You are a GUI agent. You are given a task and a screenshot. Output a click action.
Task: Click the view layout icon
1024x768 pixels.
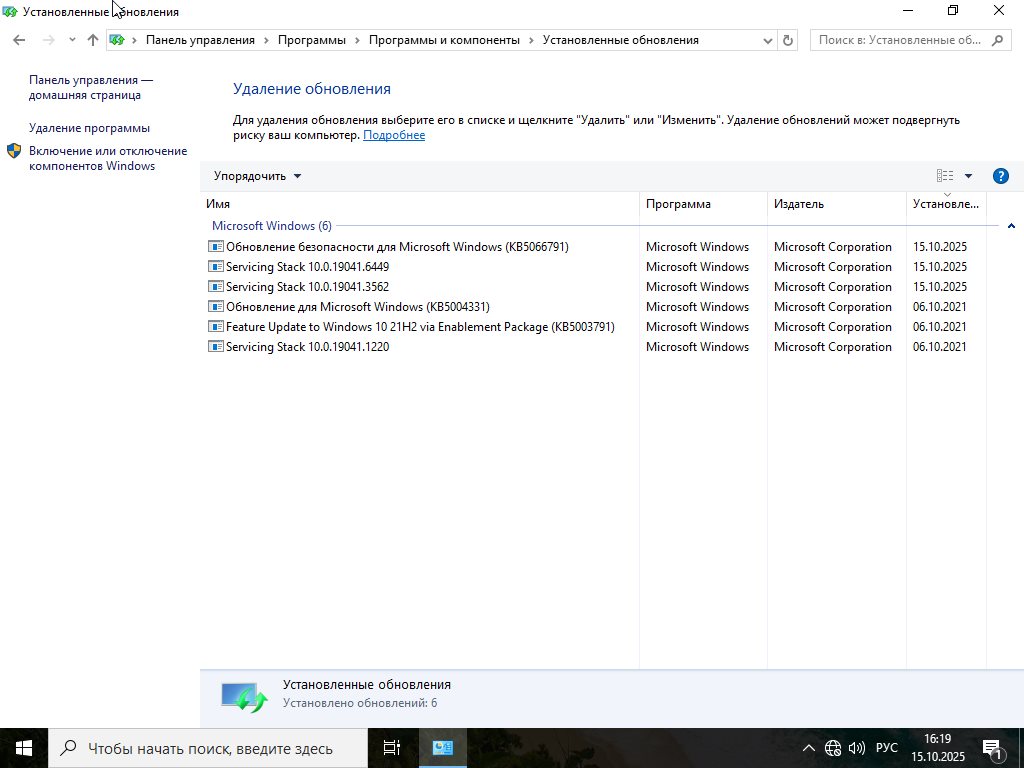point(944,176)
